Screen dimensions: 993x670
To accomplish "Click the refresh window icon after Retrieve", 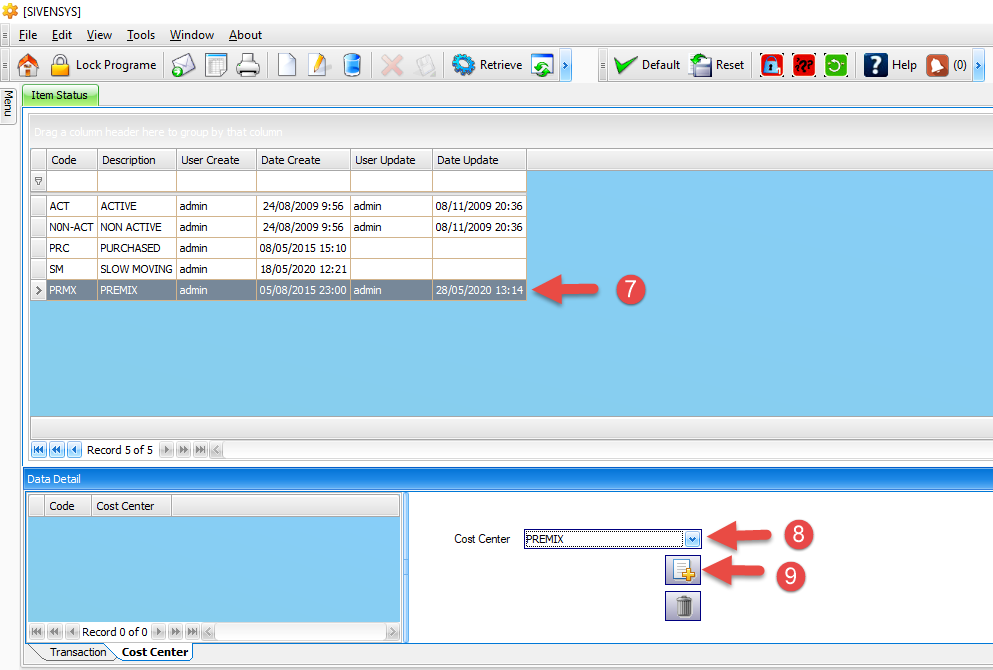I will pyautogui.click(x=542, y=65).
